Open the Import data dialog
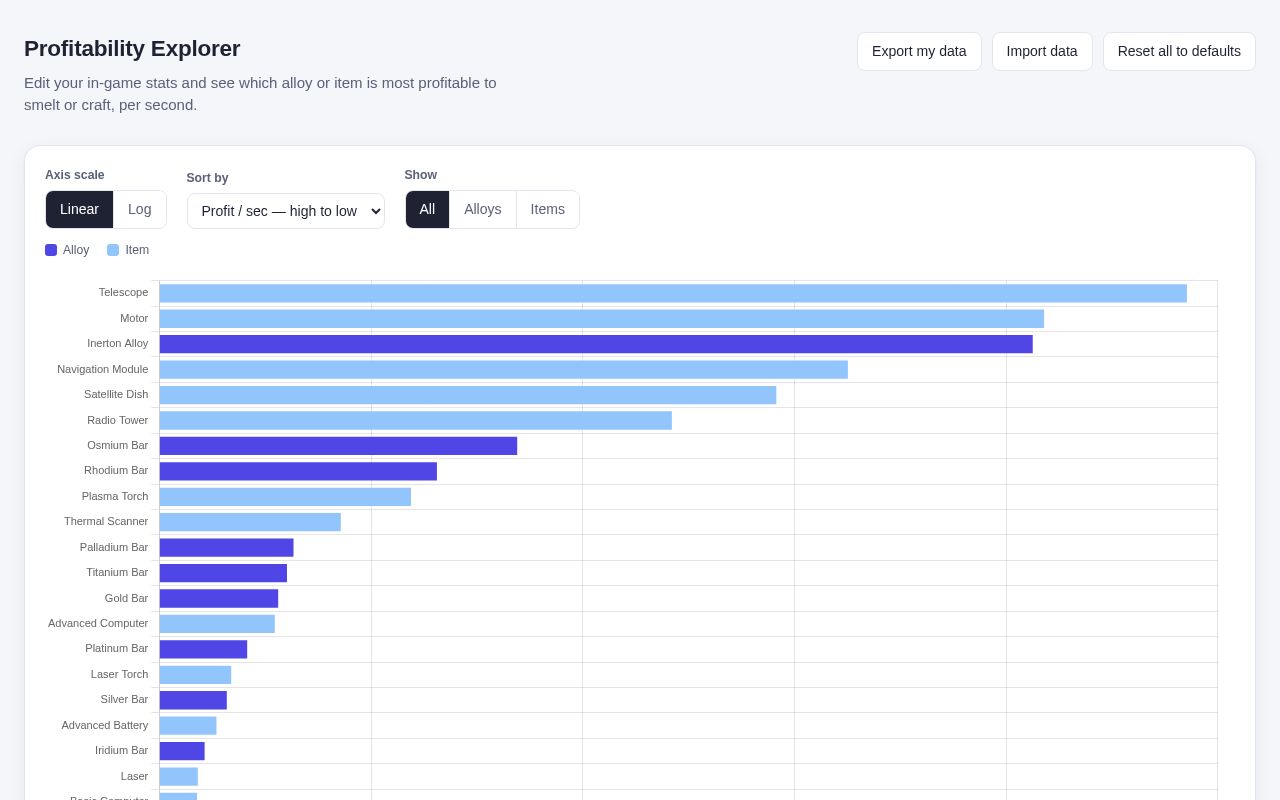The height and width of the screenshot is (800, 1280). pyautogui.click(x=1042, y=51)
